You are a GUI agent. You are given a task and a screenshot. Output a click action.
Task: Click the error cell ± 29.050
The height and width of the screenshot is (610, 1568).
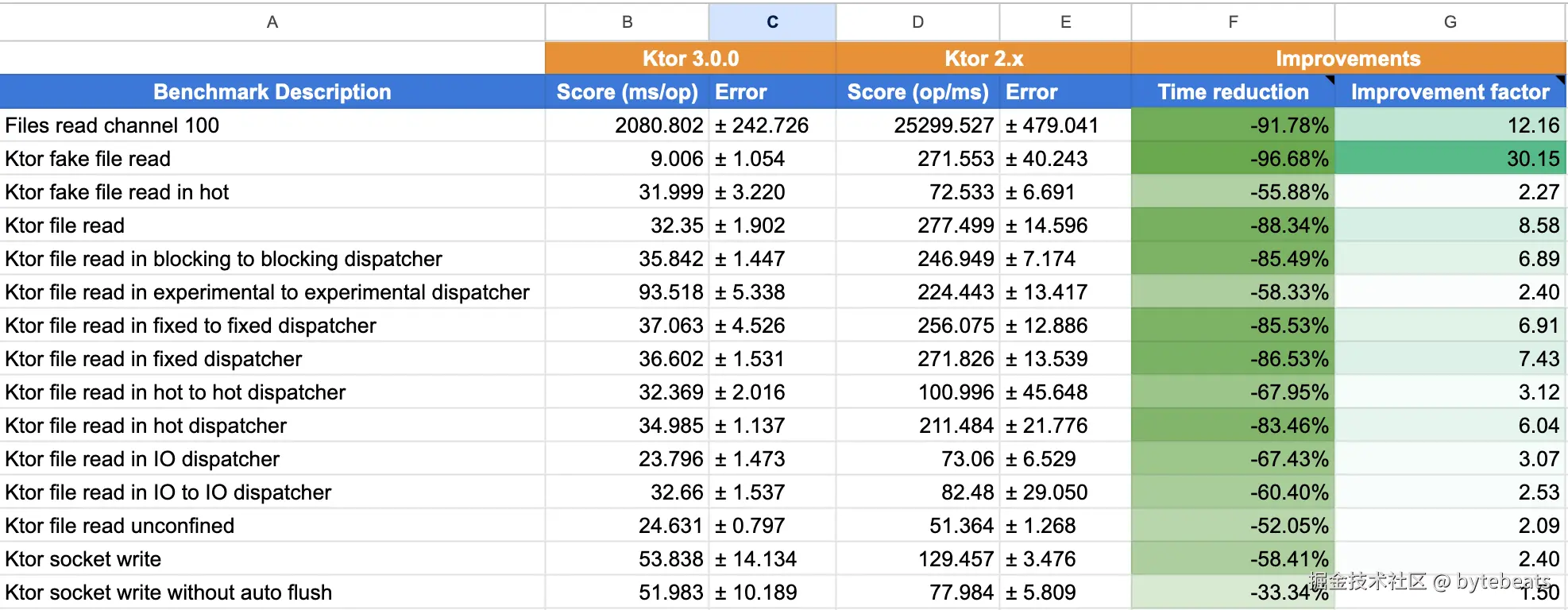tap(1065, 492)
